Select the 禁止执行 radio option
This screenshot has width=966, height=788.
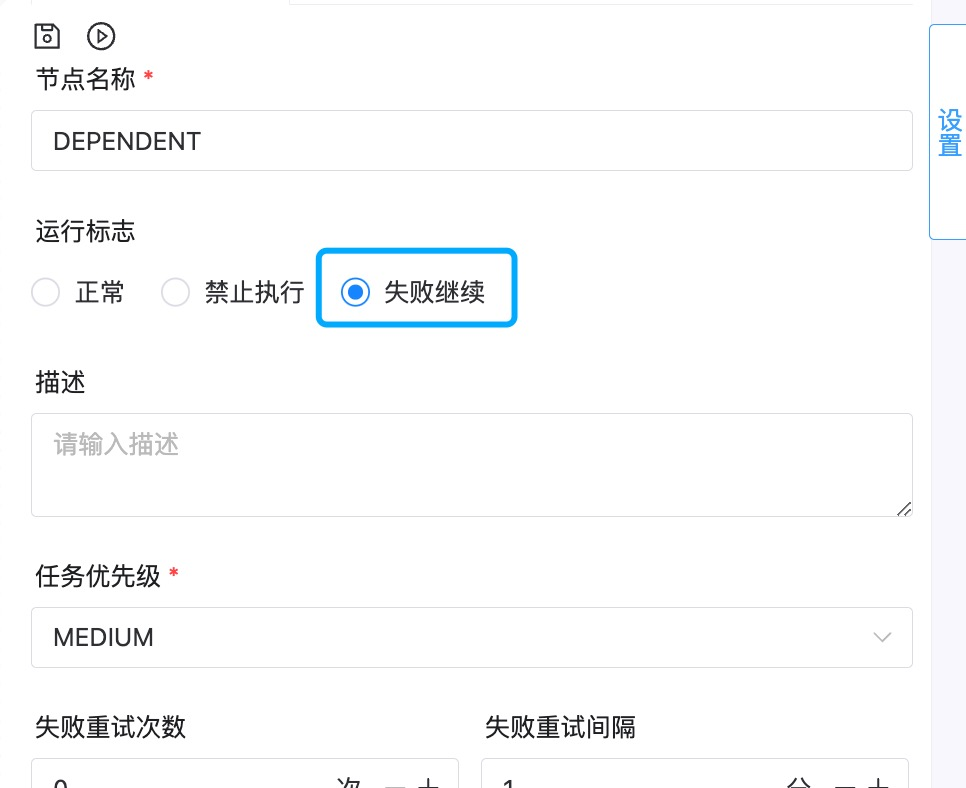[176, 293]
